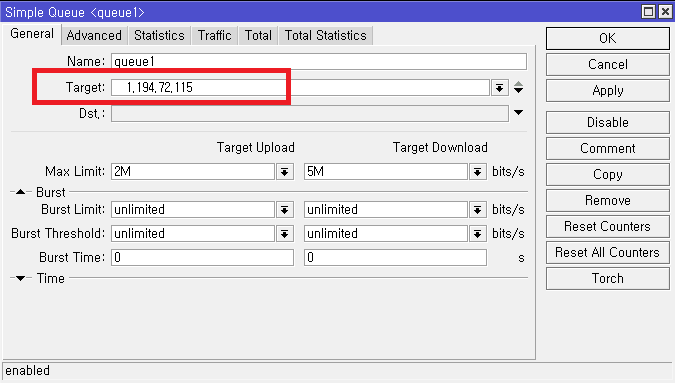675x383 pixels.
Task: Open the Statistics tab
Action: pyautogui.click(x=159, y=35)
